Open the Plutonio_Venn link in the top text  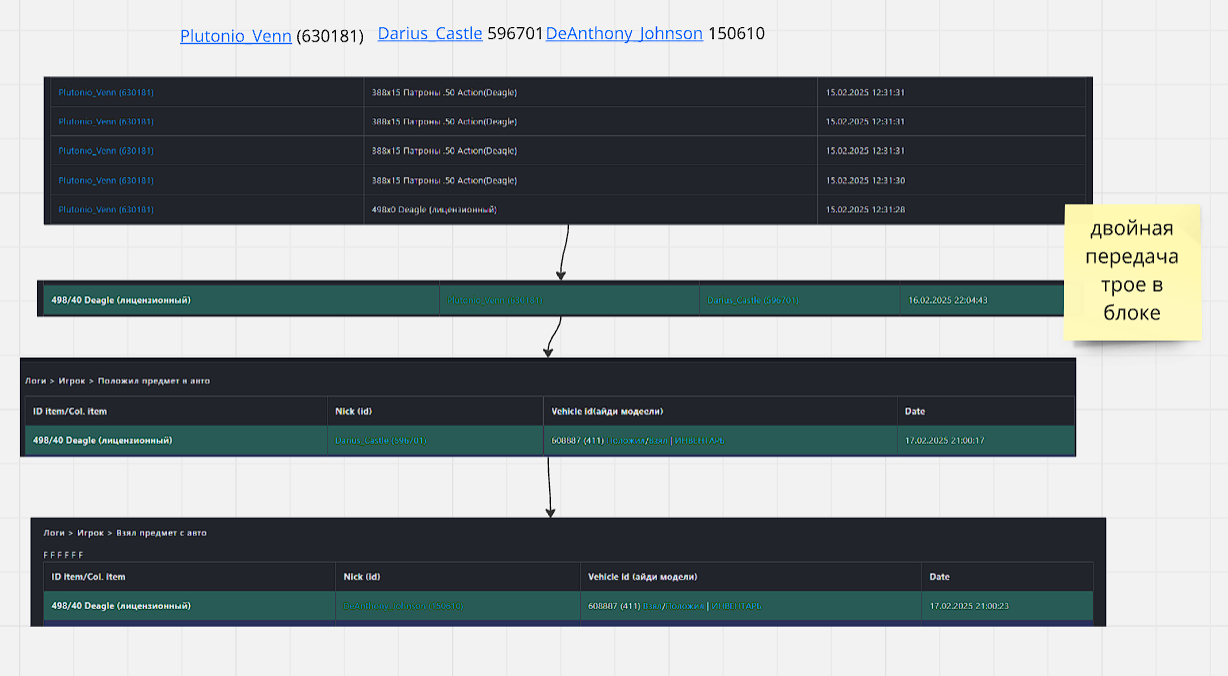click(x=235, y=37)
